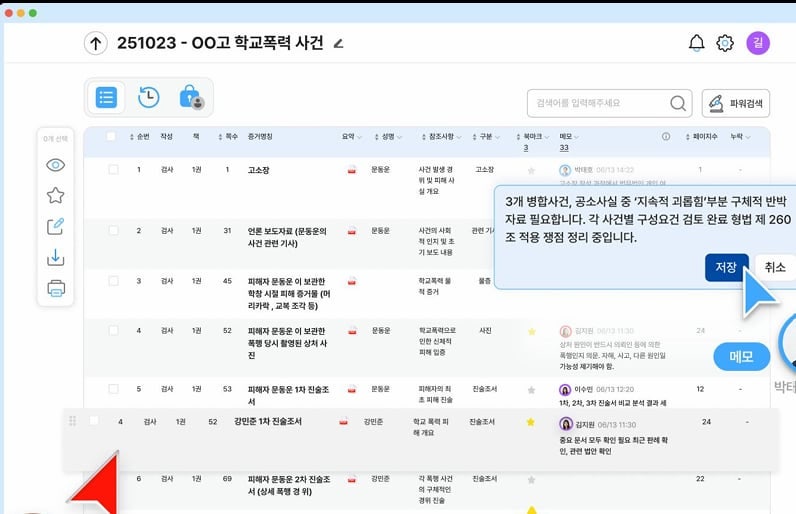The image size is (796, 514).
Task: Click memo count 33 in header
Action: (x=564, y=148)
